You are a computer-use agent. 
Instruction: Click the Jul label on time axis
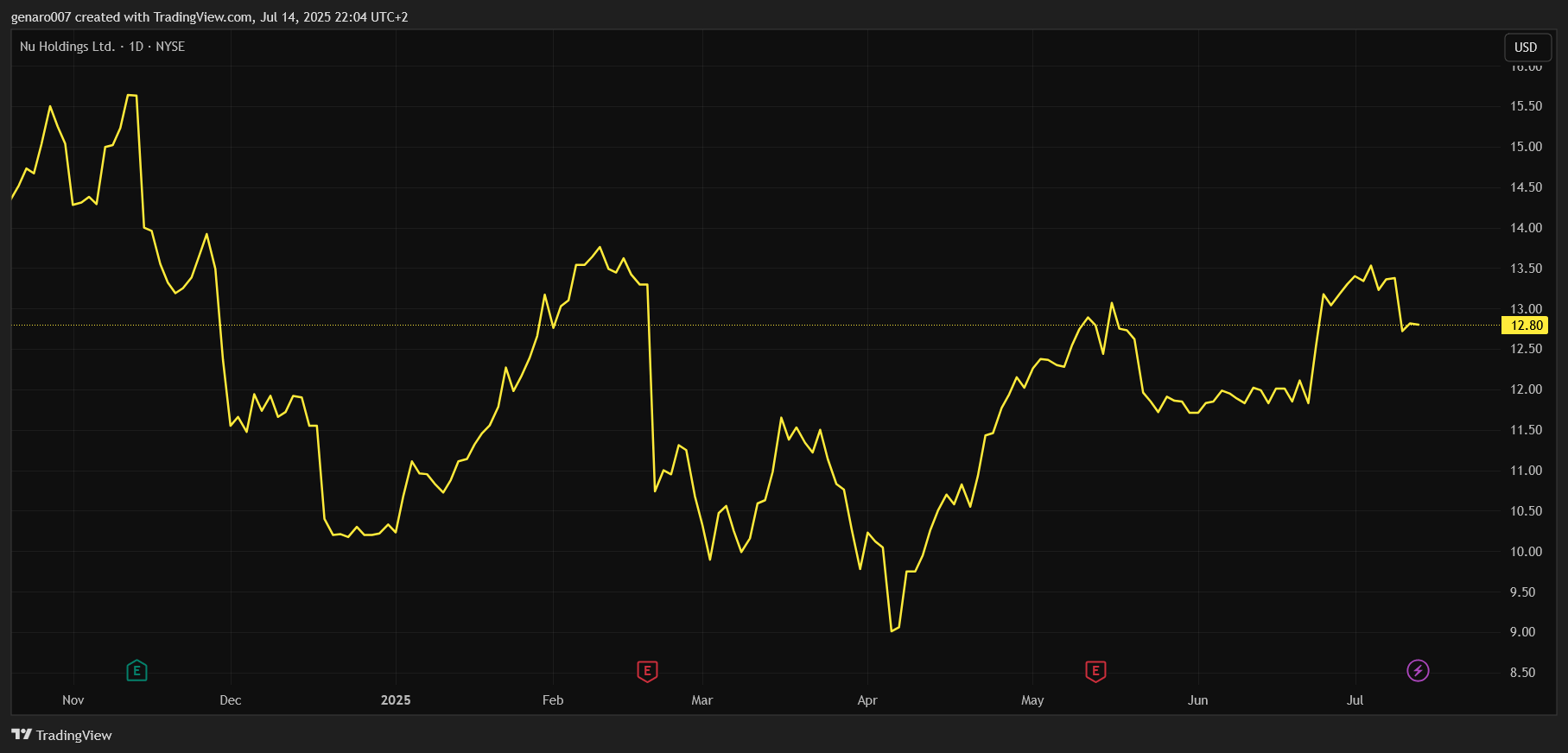tap(1355, 700)
